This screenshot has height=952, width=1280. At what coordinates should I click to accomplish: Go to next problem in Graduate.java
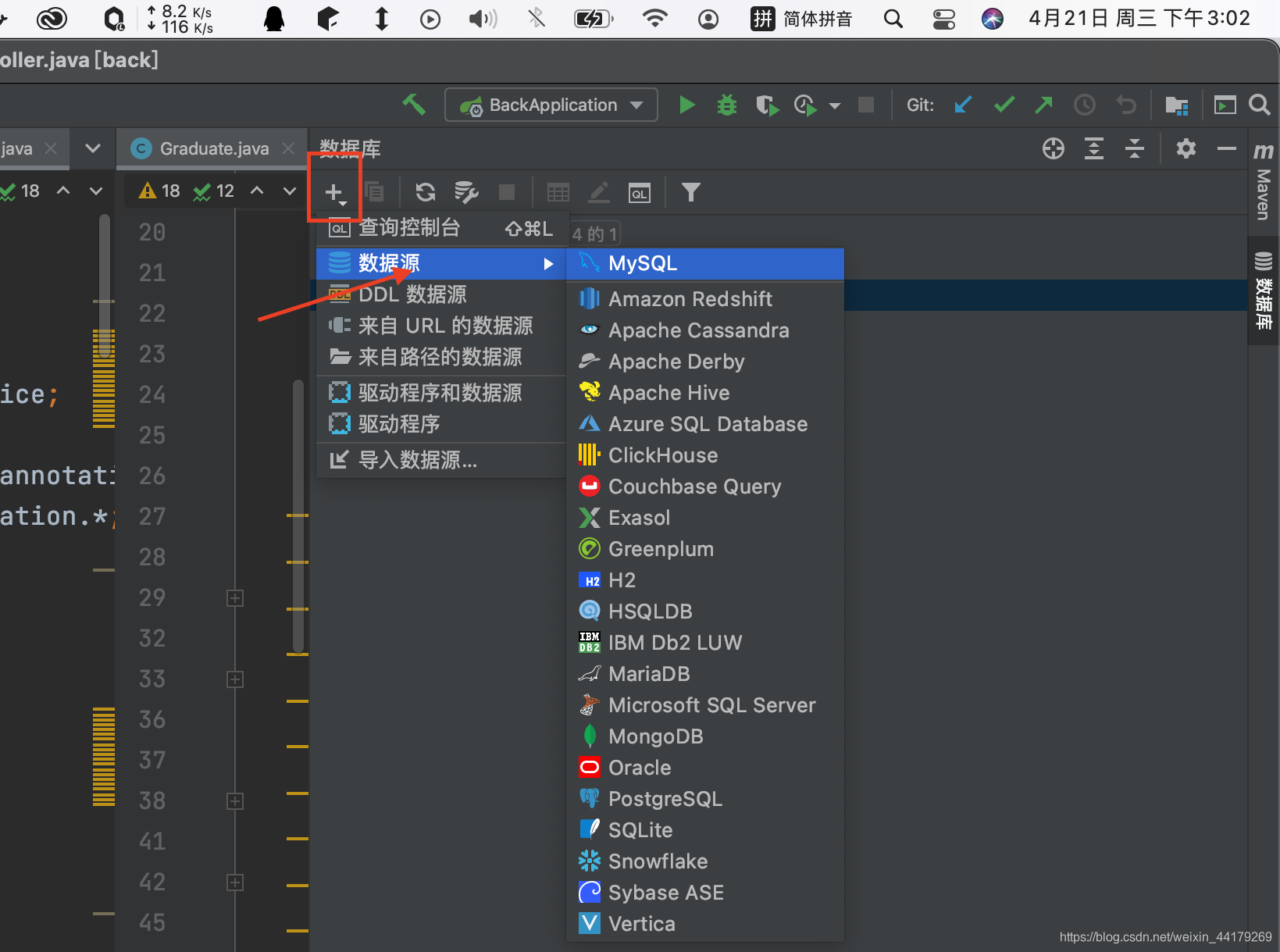point(290,191)
